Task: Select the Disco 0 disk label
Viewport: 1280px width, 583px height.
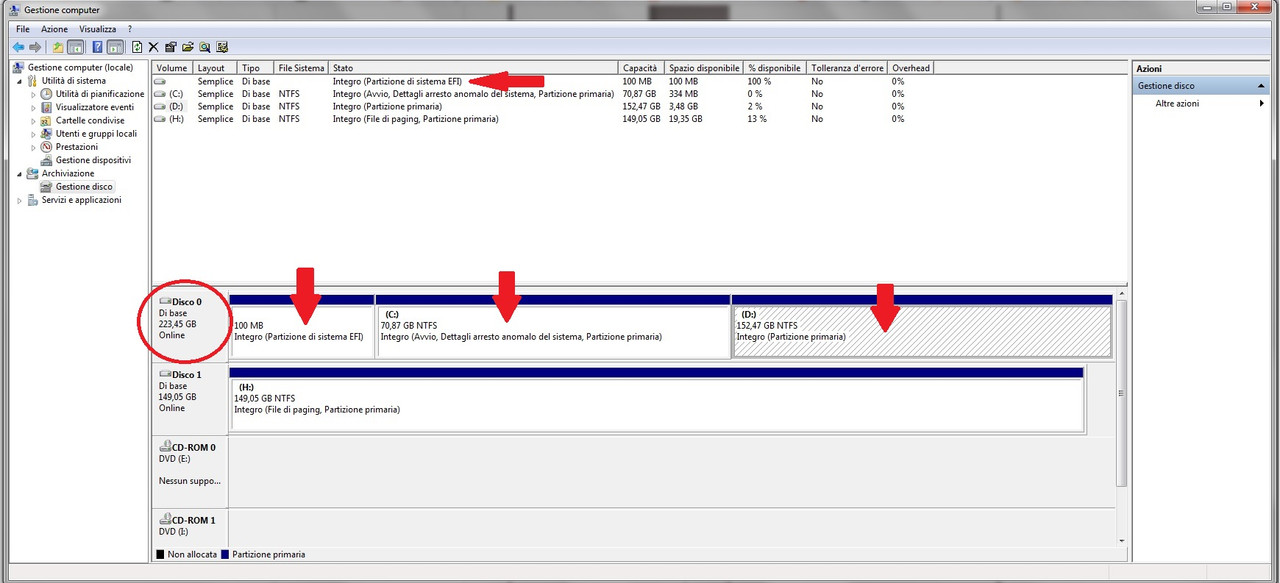Action: tap(190, 326)
